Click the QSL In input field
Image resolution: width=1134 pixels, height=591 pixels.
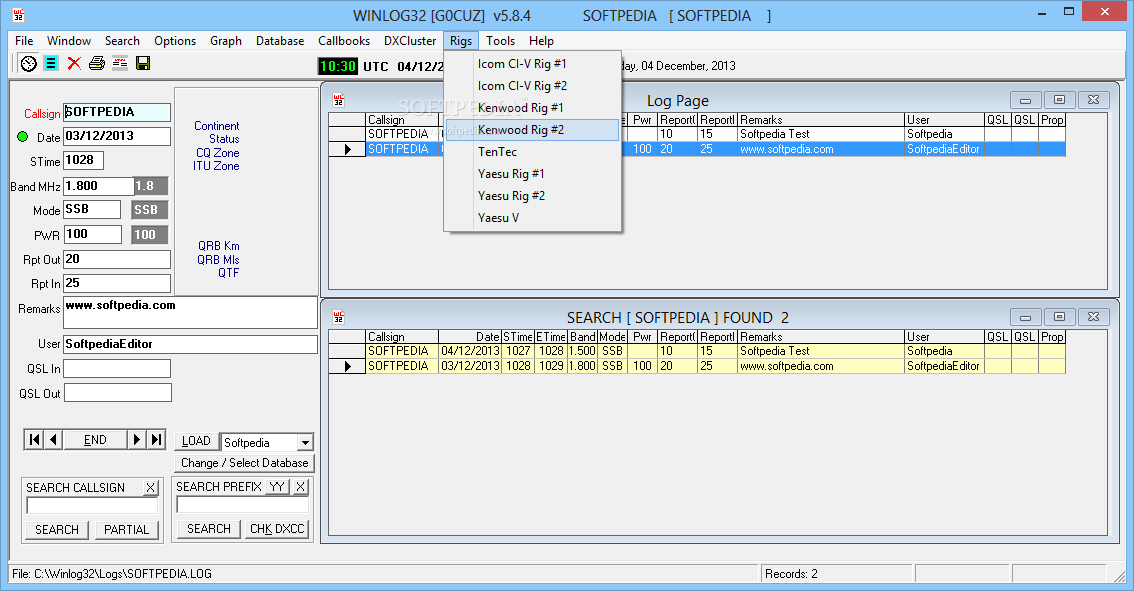click(x=117, y=369)
